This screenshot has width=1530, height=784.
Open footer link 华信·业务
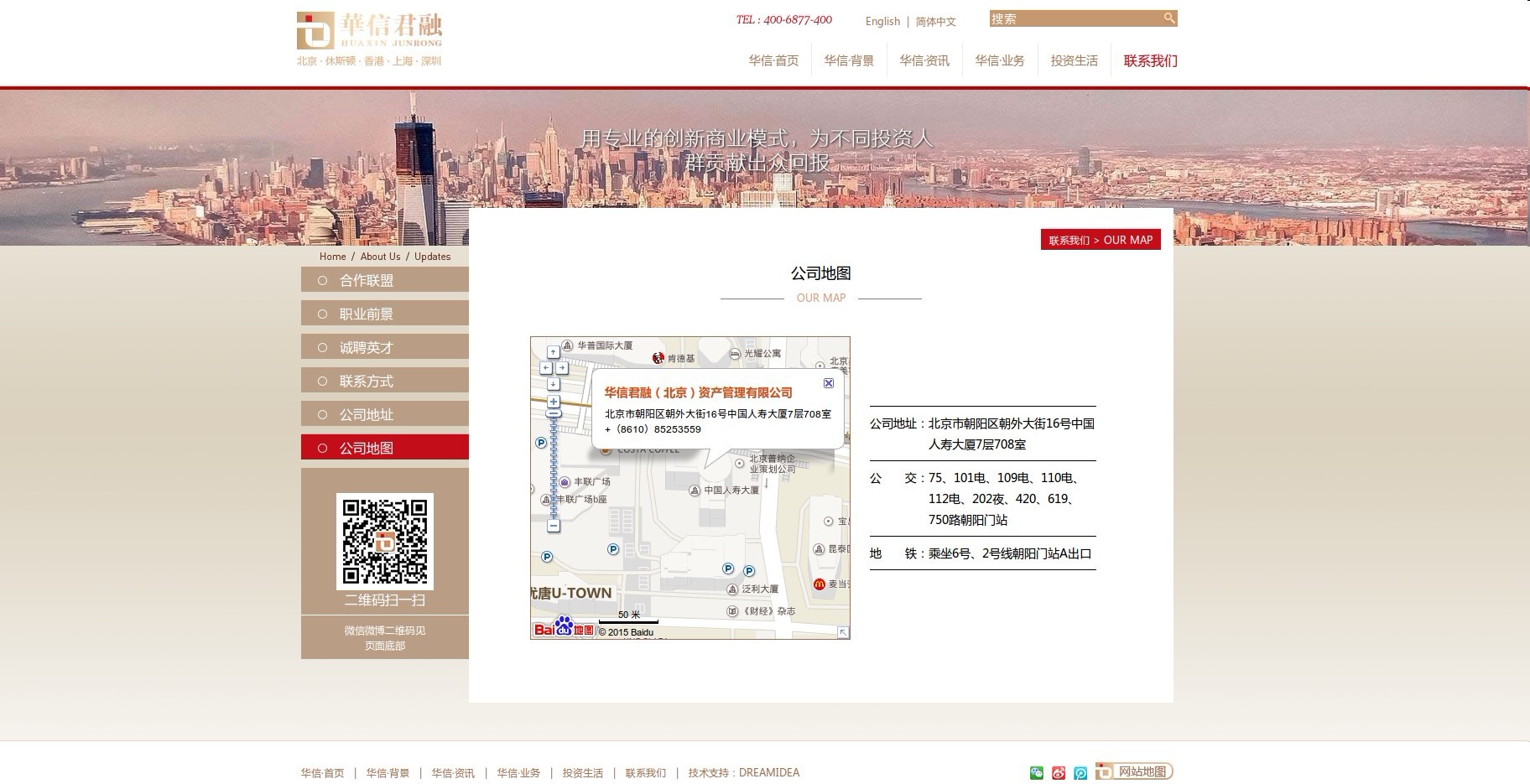[518, 773]
